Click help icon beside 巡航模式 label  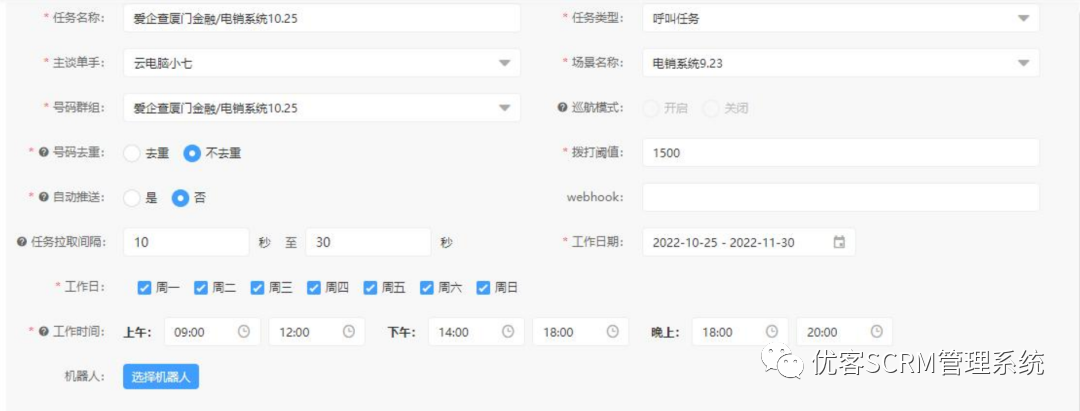pos(562,108)
